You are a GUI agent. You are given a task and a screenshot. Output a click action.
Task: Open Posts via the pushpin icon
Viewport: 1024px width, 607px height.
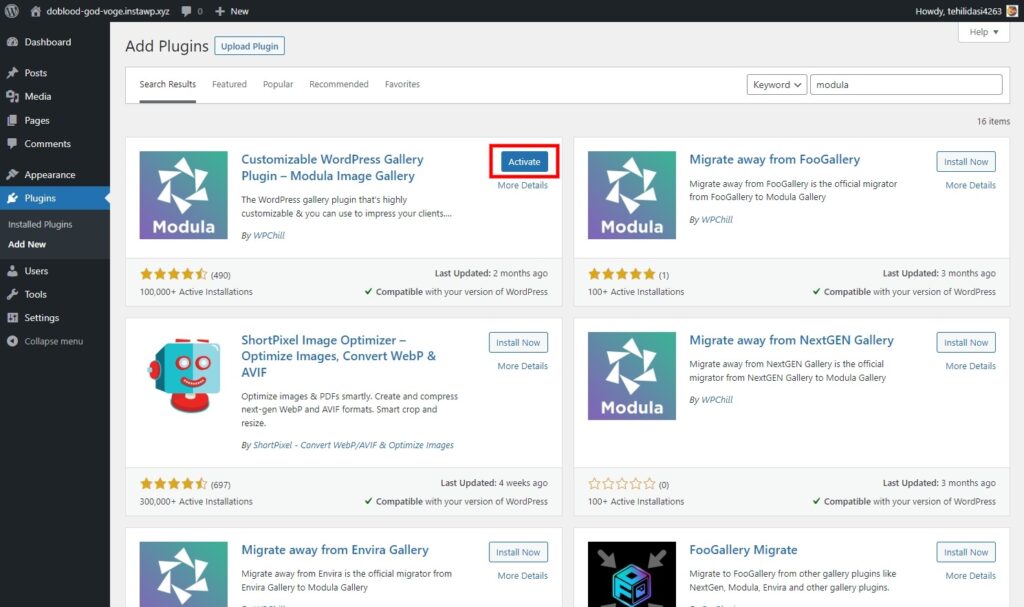click(x=12, y=73)
